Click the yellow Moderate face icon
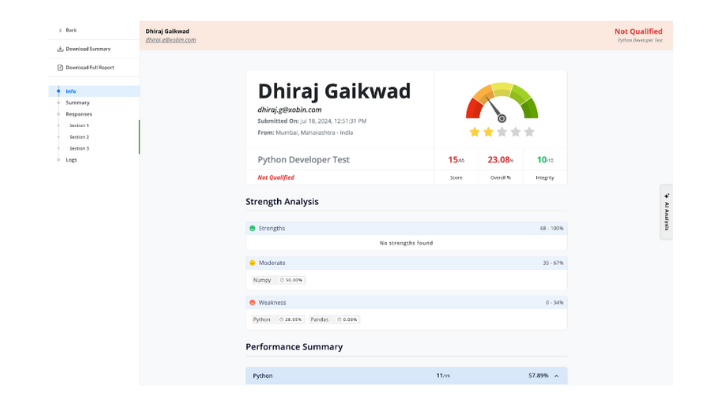 [x=252, y=262]
